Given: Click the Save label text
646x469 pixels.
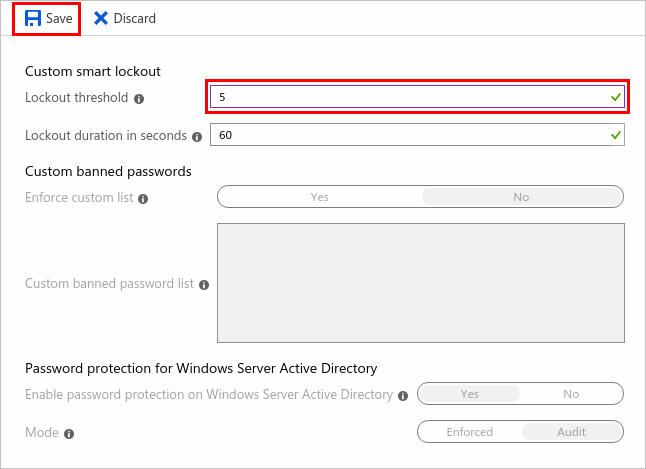Looking at the screenshot, I should coord(59,19).
